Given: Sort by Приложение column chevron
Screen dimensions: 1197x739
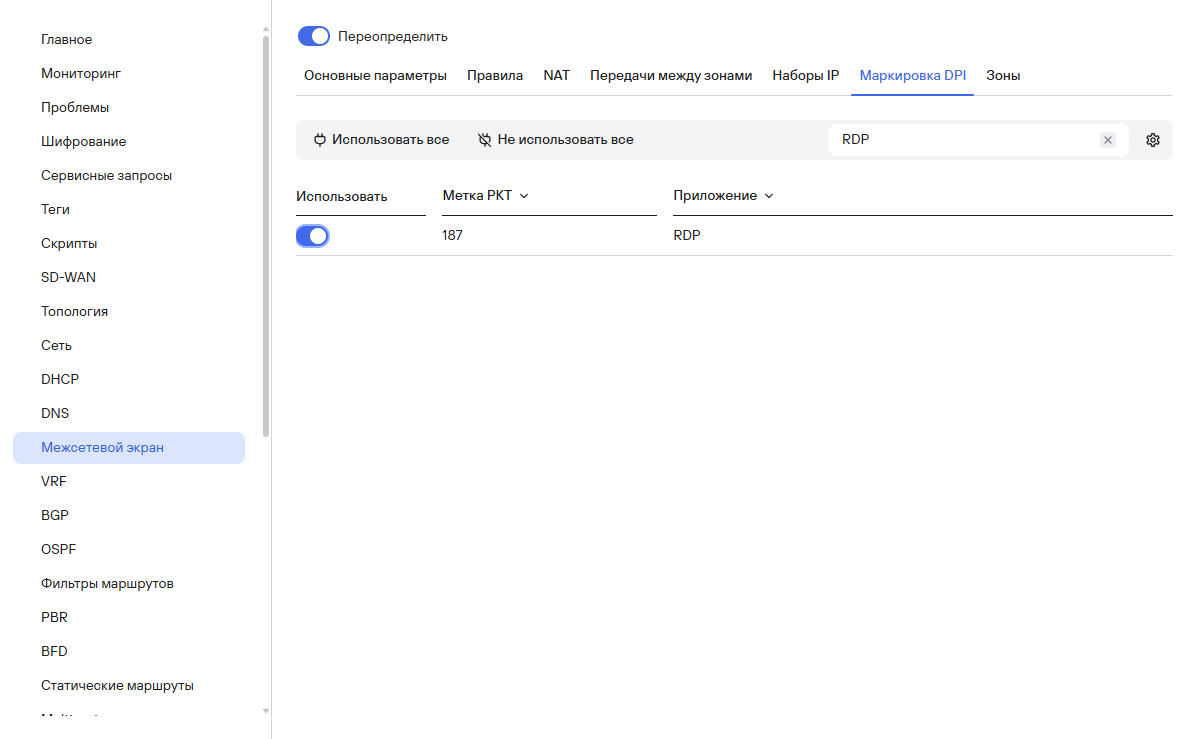Looking at the screenshot, I should click(769, 196).
